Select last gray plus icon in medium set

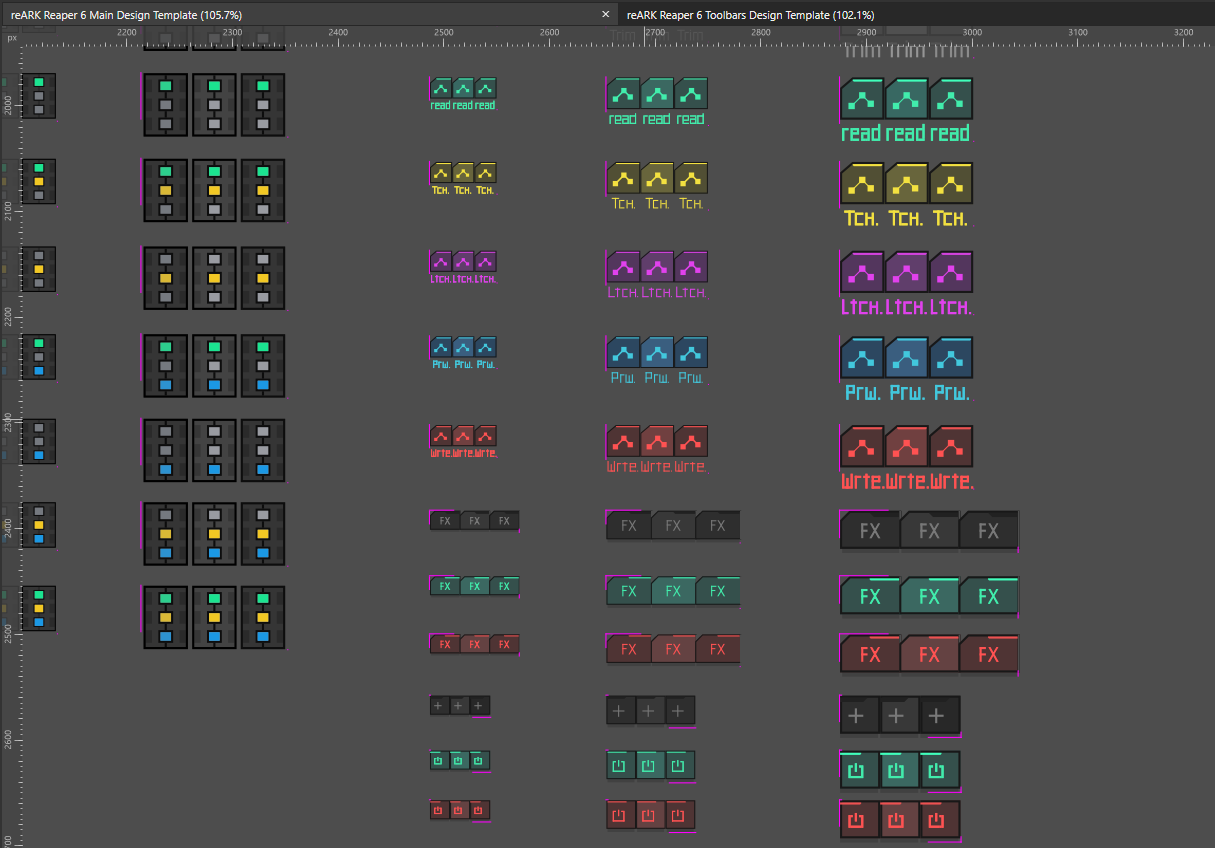[679, 711]
